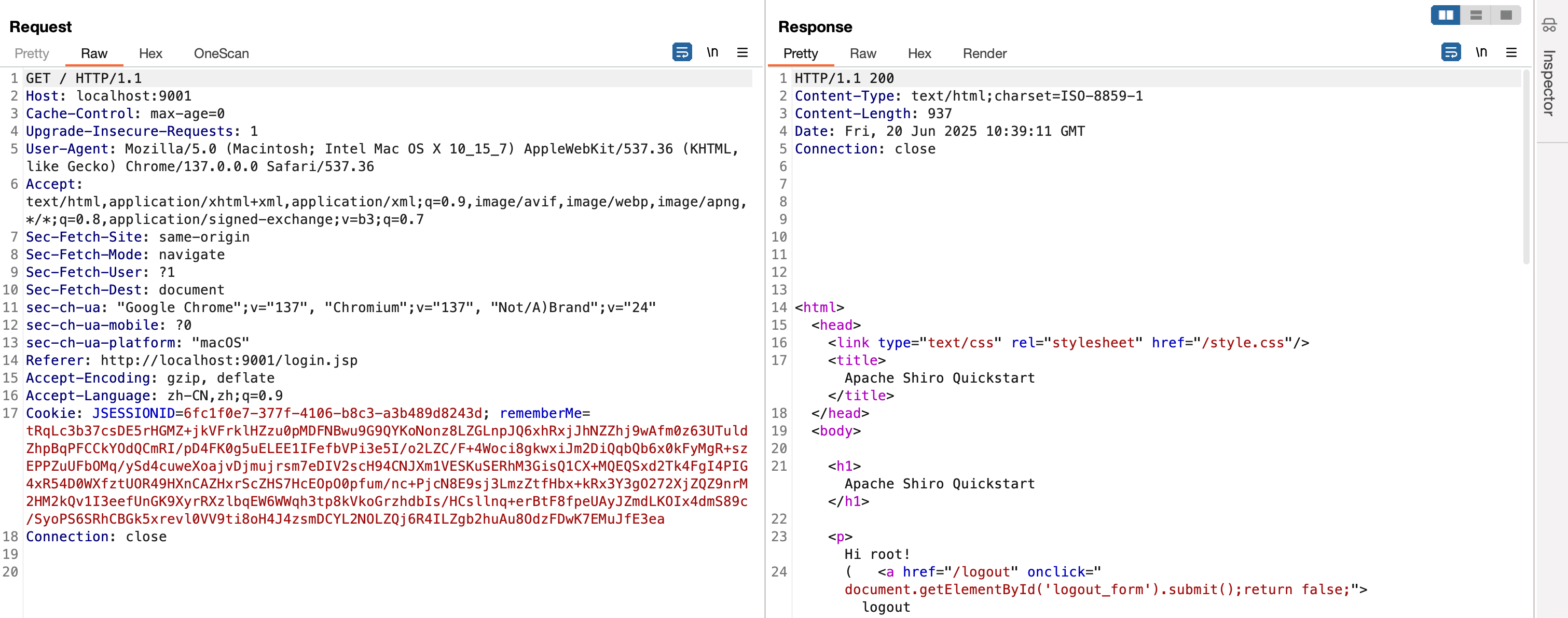Select the Request Raw tab
The width and height of the screenshot is (1568, 618).
click(94, 53)
